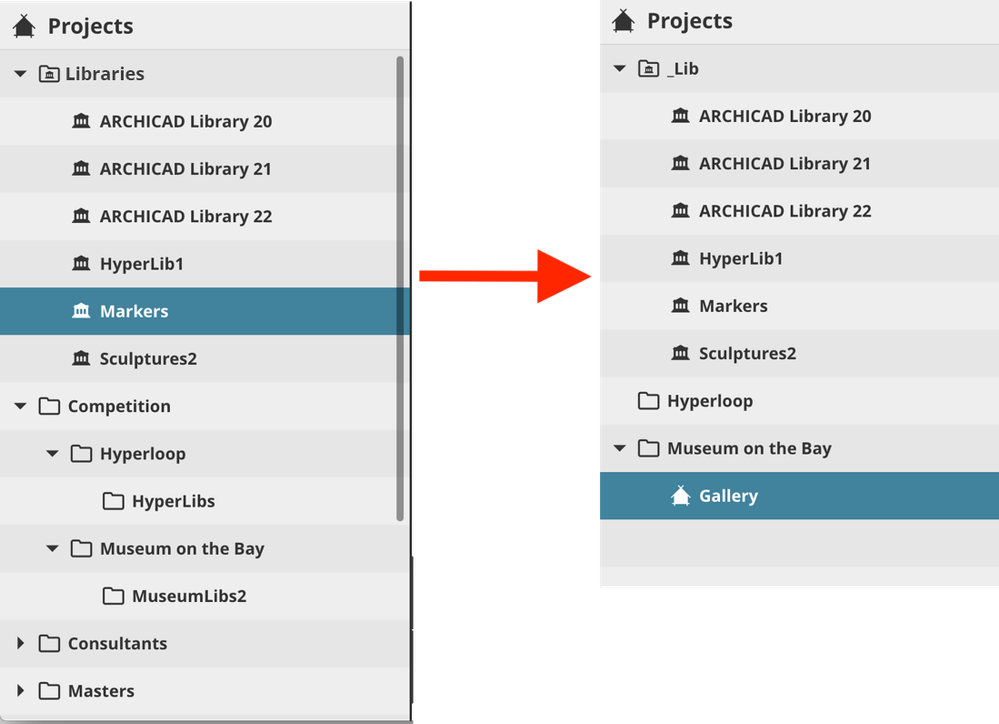Image resolution: width=999 pixels, height=724 pixels.
Task: Select Sculptures2 library in left panel
Action: (x=148, y=359)
